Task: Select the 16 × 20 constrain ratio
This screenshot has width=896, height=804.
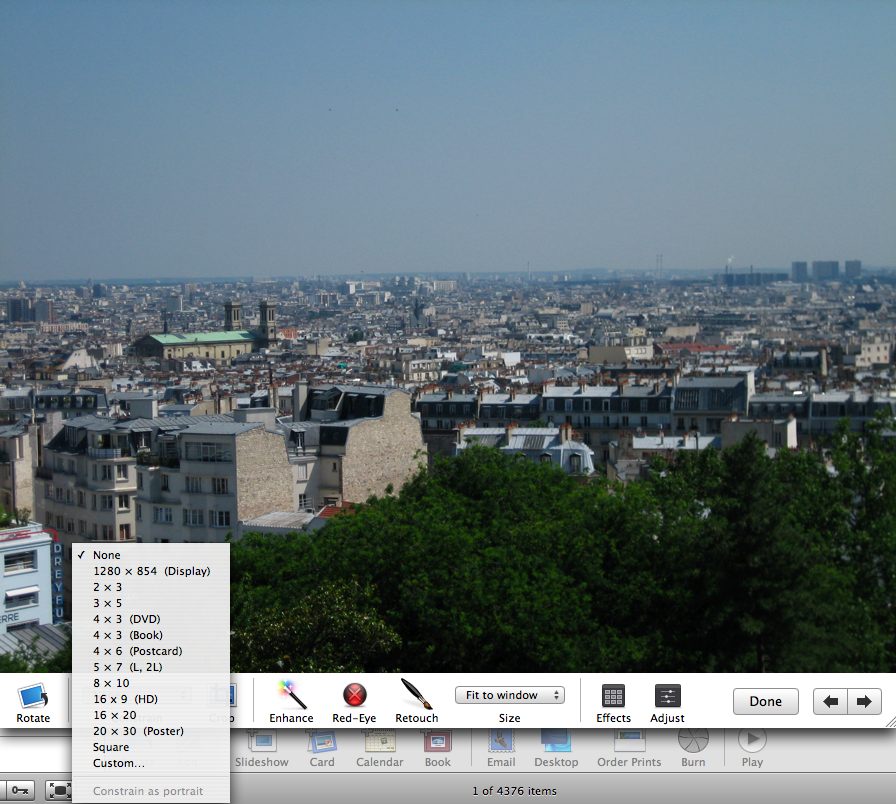Action: [x=151, y=715]
